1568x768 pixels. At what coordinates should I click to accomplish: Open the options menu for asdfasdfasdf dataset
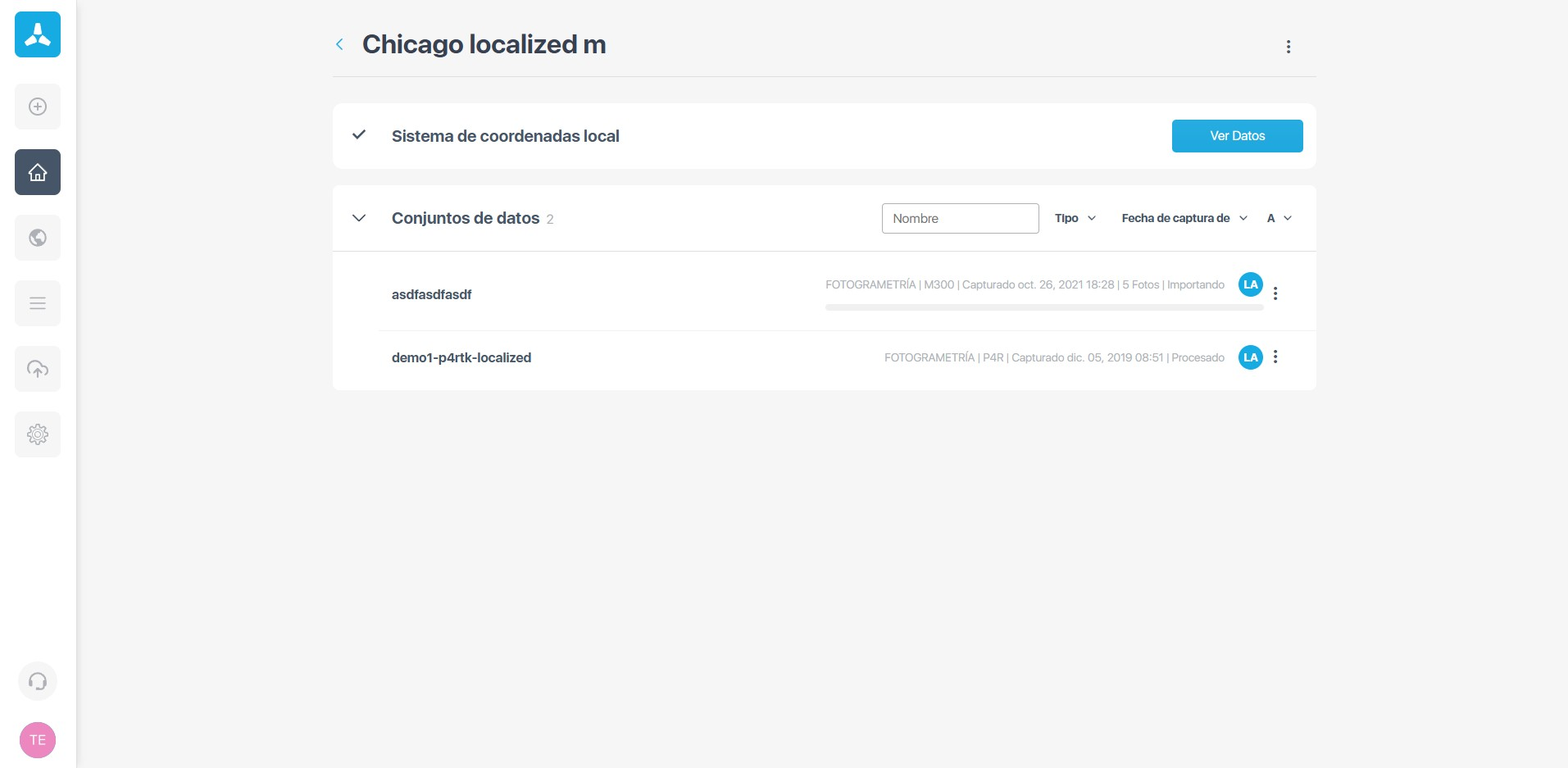tap(1275, 293)
